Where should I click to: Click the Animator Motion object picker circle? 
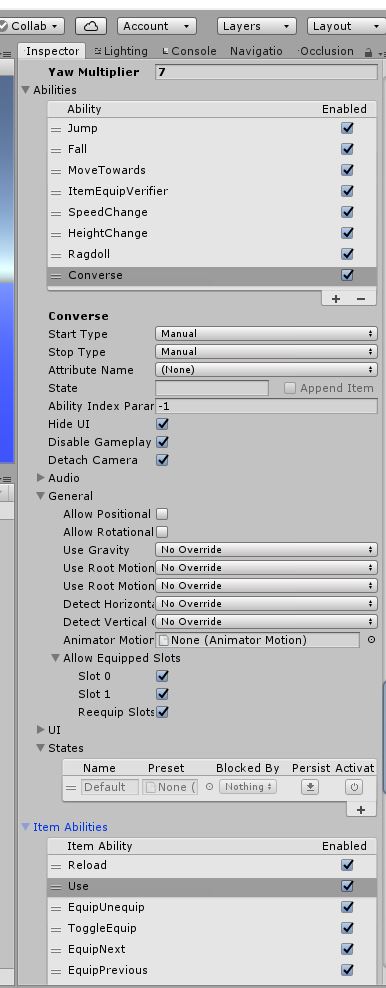pos(371,640)
